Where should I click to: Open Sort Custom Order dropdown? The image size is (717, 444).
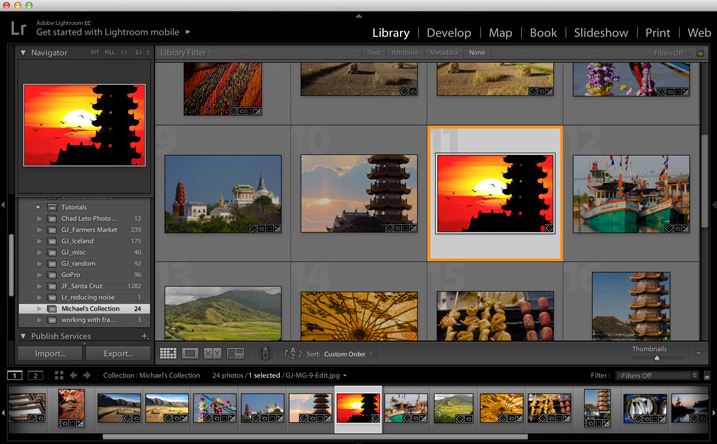(348, 354)
